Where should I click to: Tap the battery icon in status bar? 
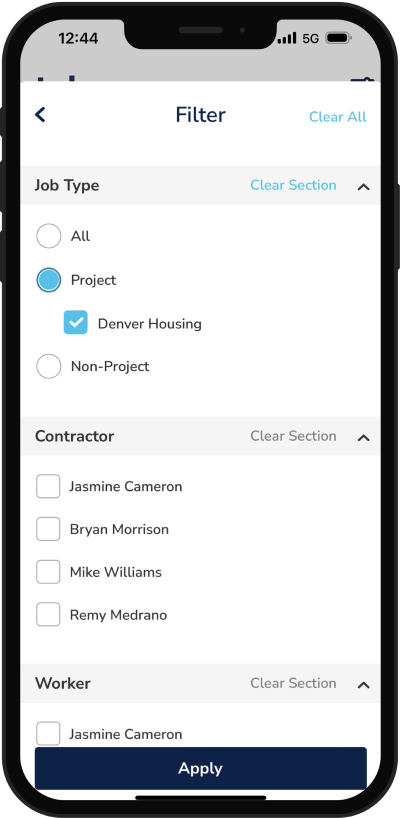tap(338, 38)
